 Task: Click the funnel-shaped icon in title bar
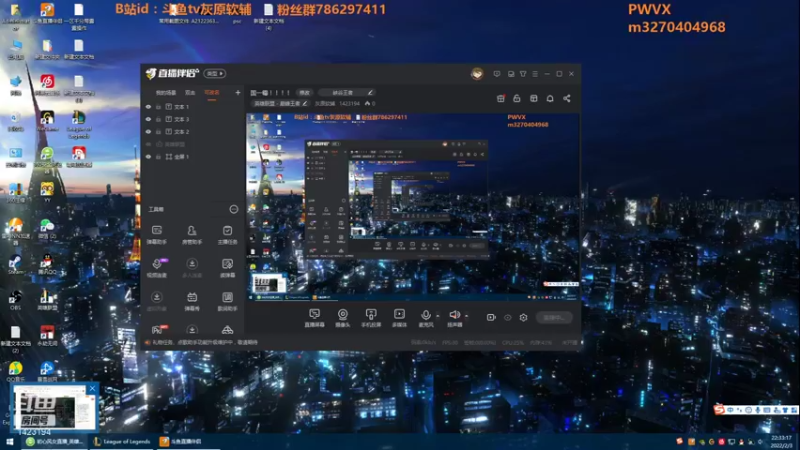[523, 74]
